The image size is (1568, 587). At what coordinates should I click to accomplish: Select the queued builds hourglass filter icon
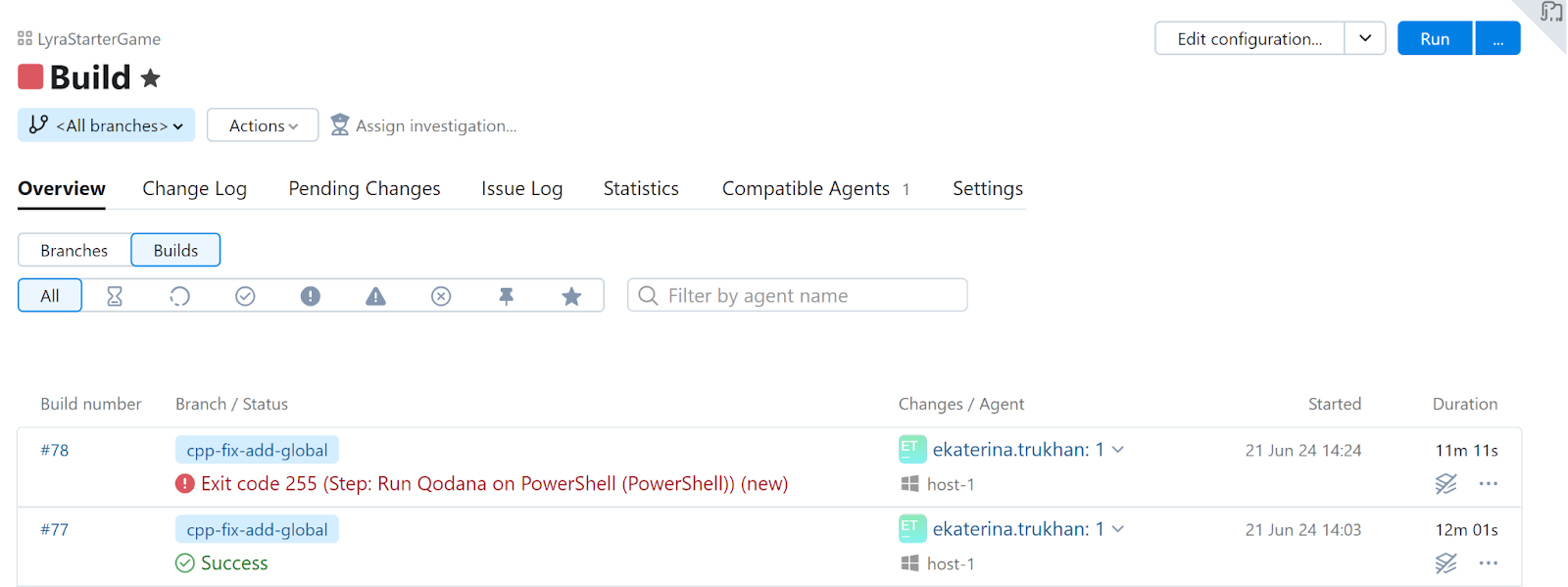point(115,296)
